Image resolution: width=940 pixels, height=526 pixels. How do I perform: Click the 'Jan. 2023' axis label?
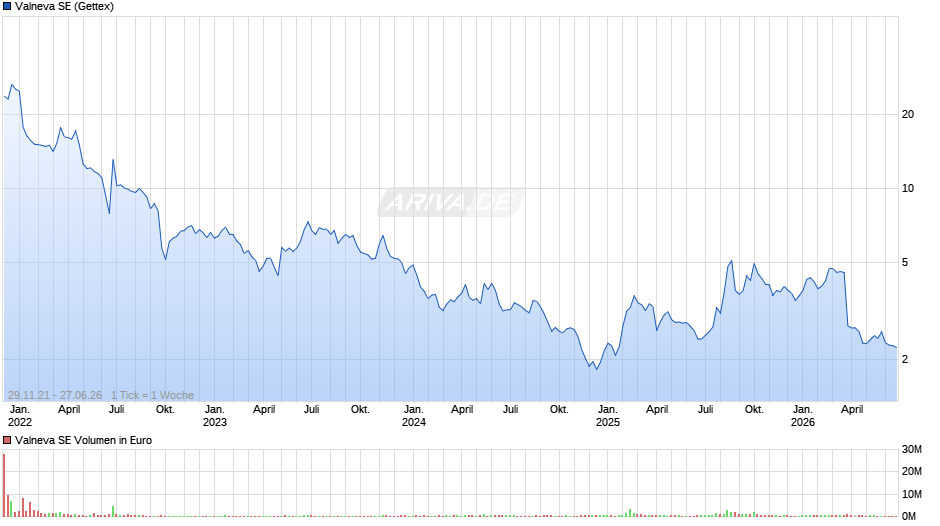[x=215, y=416]
